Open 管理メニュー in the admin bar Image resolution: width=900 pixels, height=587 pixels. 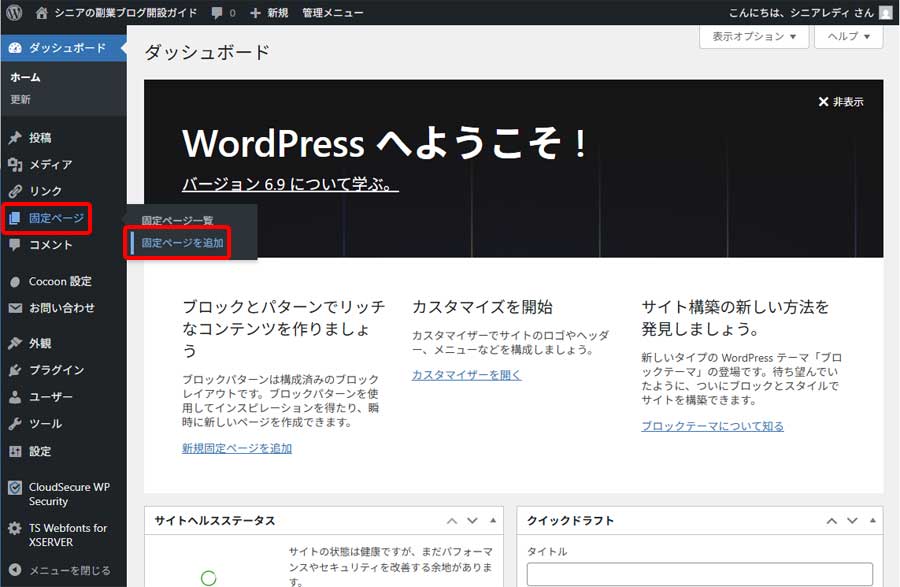tap(331, 12)
